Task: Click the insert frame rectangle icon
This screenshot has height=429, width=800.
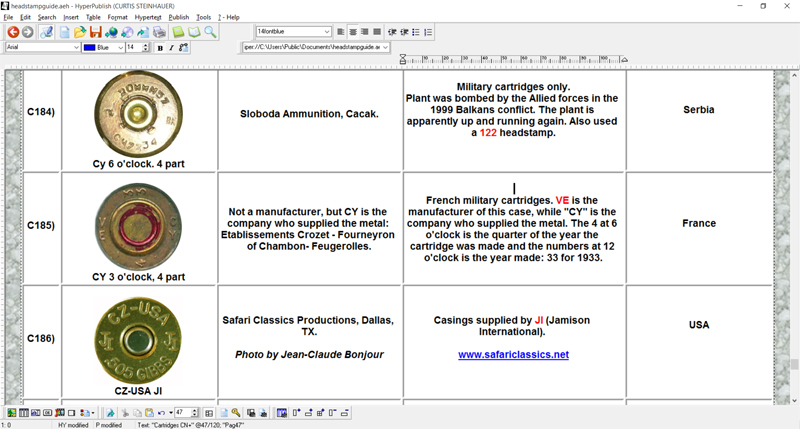Action: (72, 413)
